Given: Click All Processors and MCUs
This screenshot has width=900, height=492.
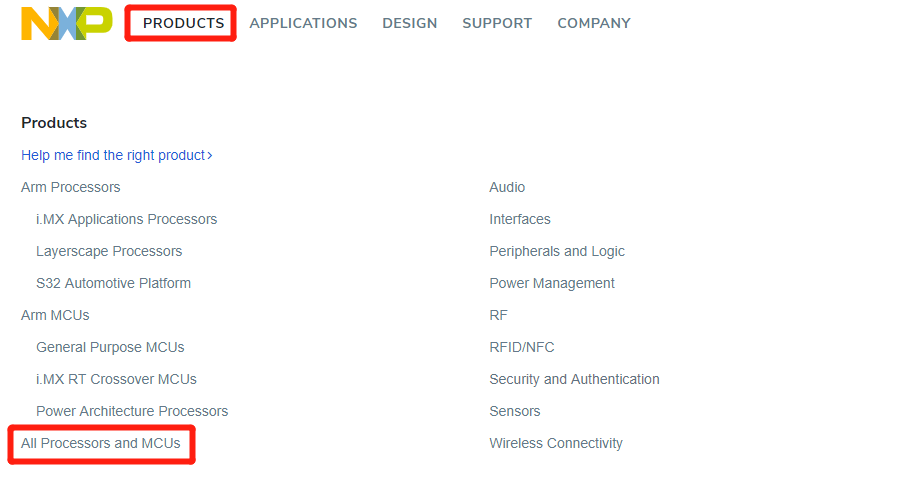Looking at the screenshot, I should (x=100, y=444).
